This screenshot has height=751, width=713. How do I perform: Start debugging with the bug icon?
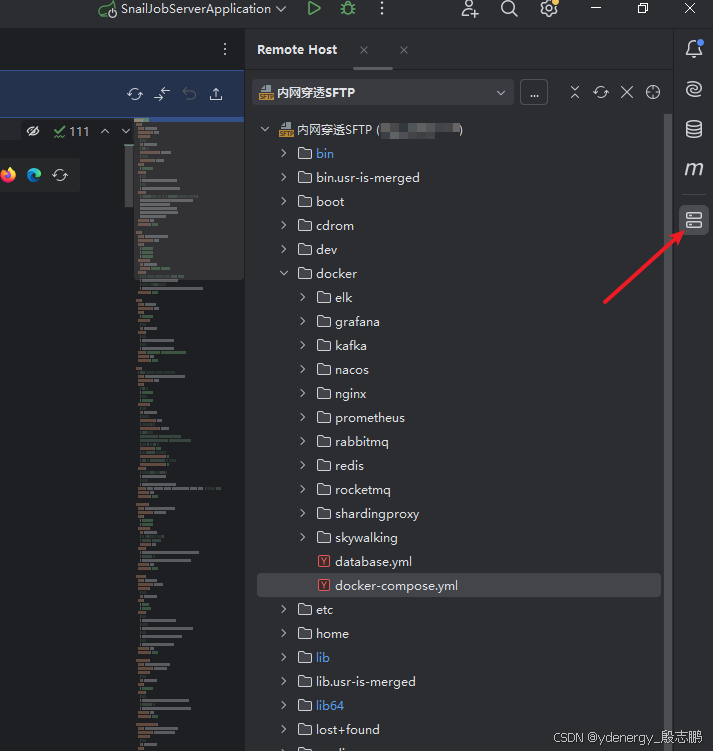pyautogui.click(x=347, y=9)
